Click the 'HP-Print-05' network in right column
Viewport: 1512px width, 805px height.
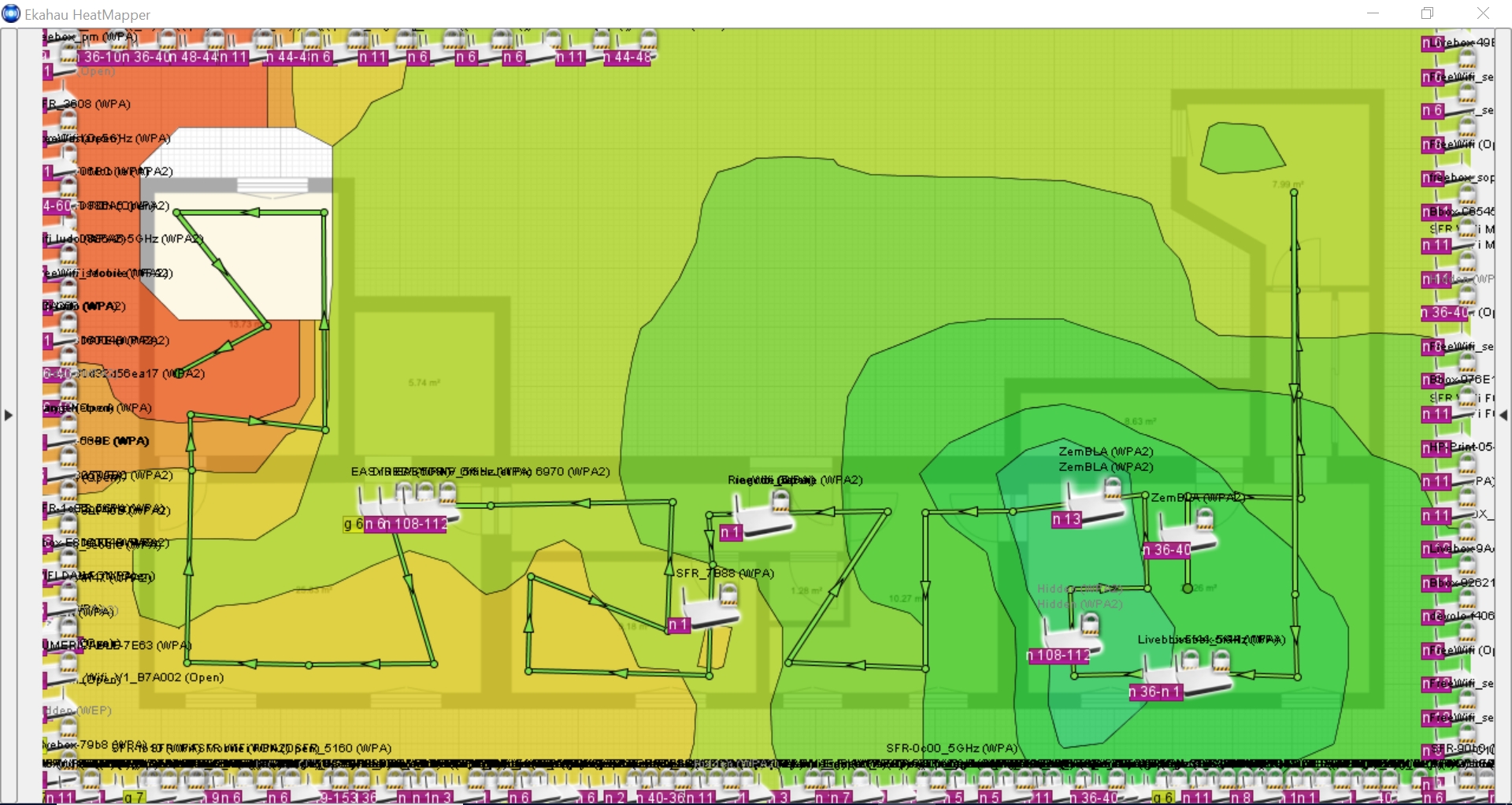1462,447
